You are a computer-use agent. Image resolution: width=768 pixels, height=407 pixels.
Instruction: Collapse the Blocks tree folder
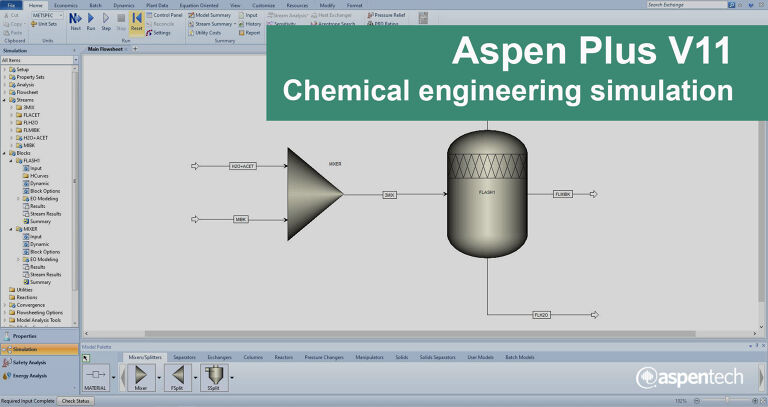[5, 153]
